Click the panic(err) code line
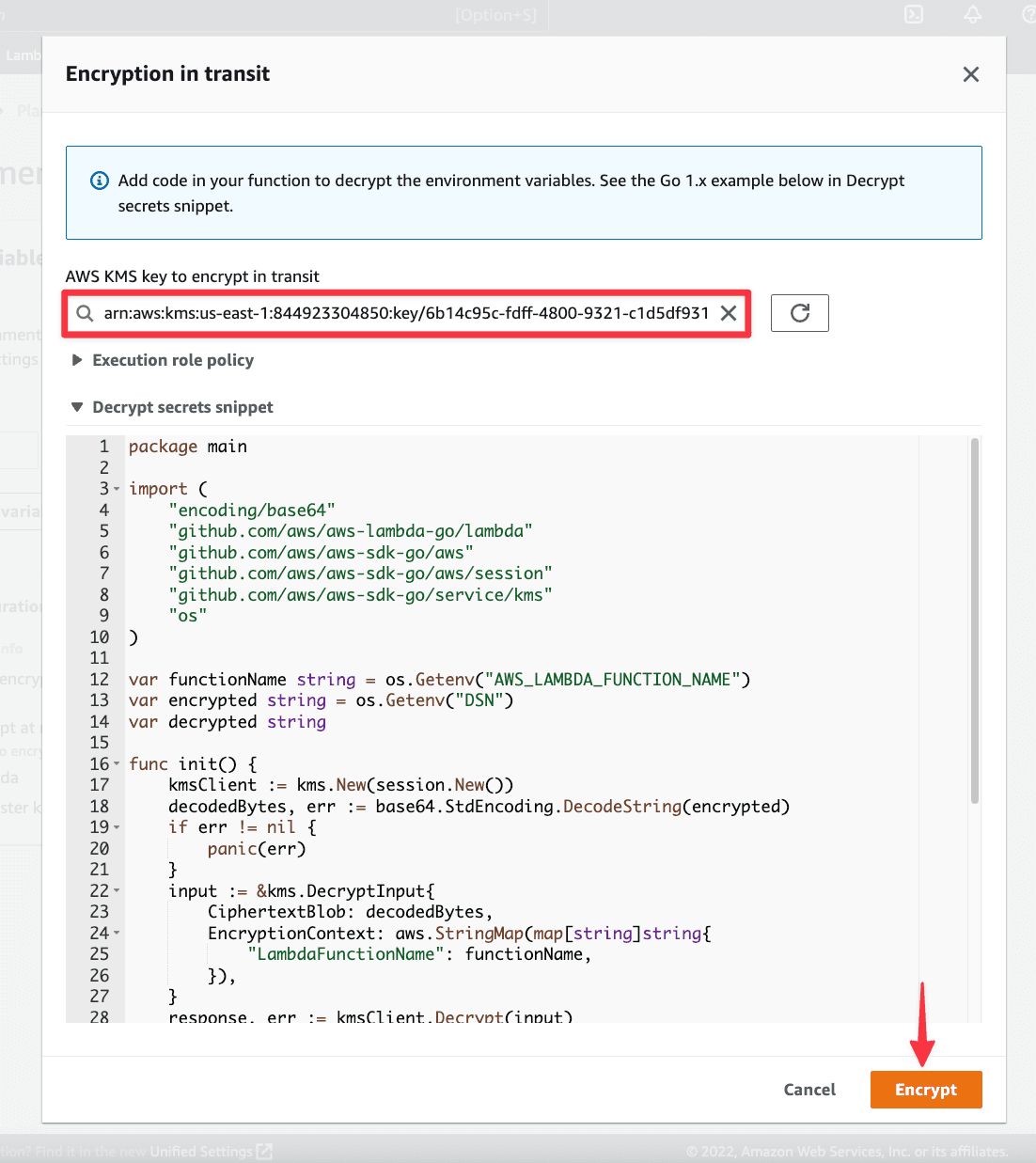 tap(257, 849)
